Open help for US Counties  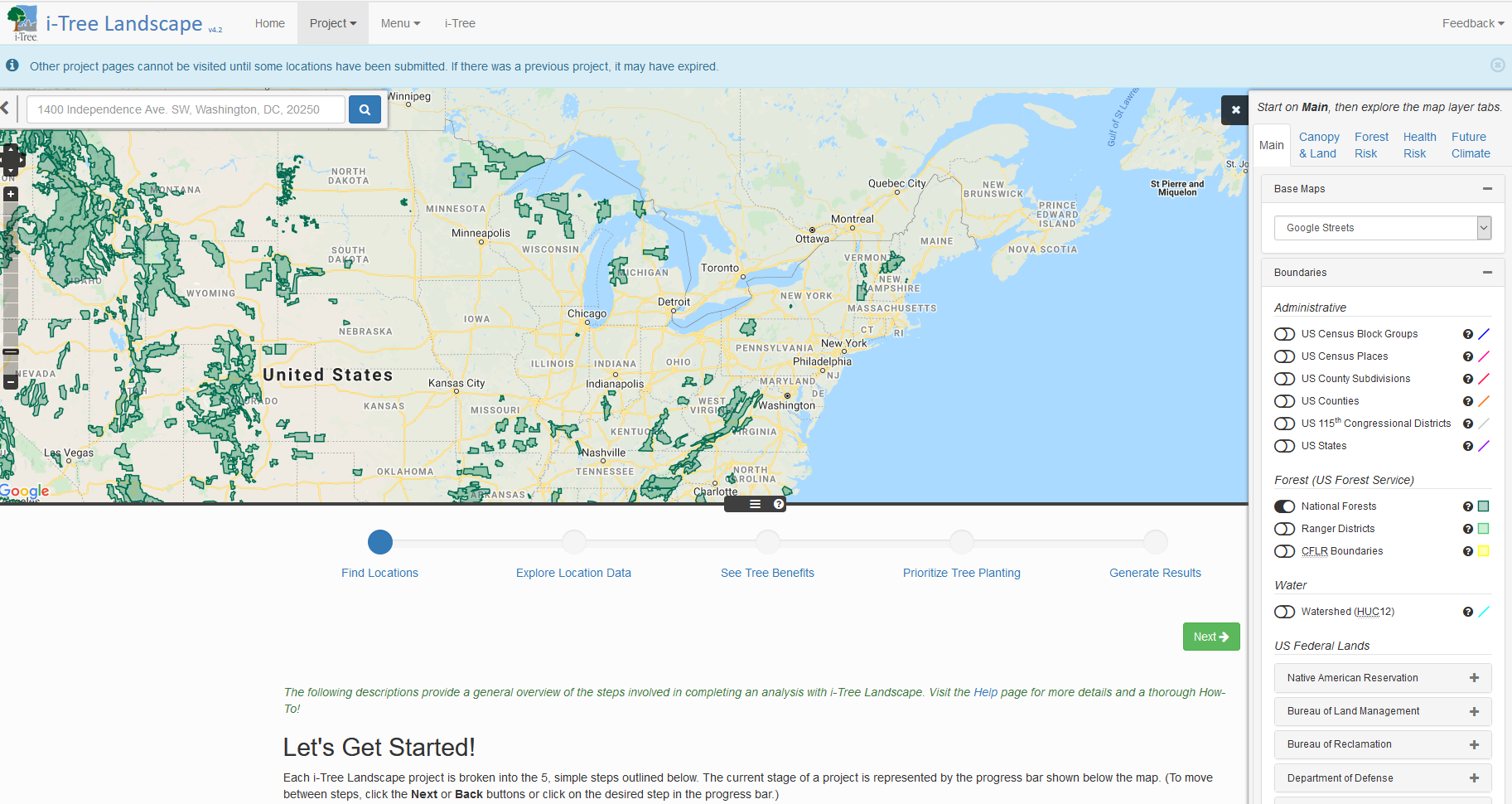(1468, 401)
